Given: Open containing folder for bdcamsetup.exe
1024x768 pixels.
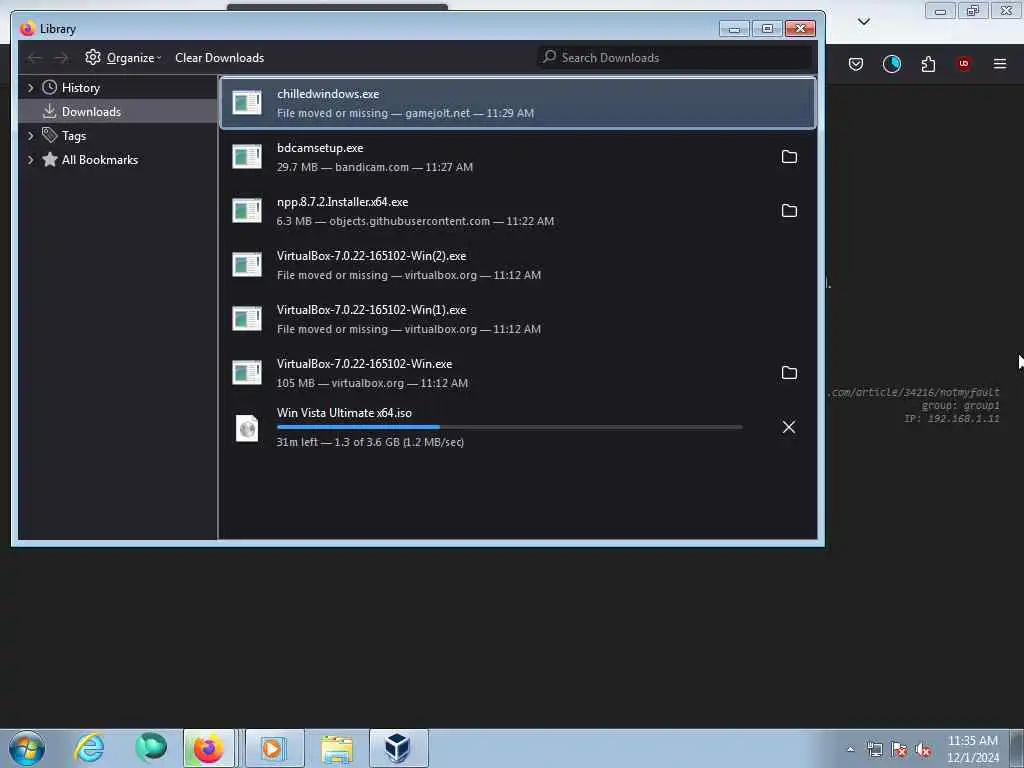Looking at the screenshot, I should 789,157.
